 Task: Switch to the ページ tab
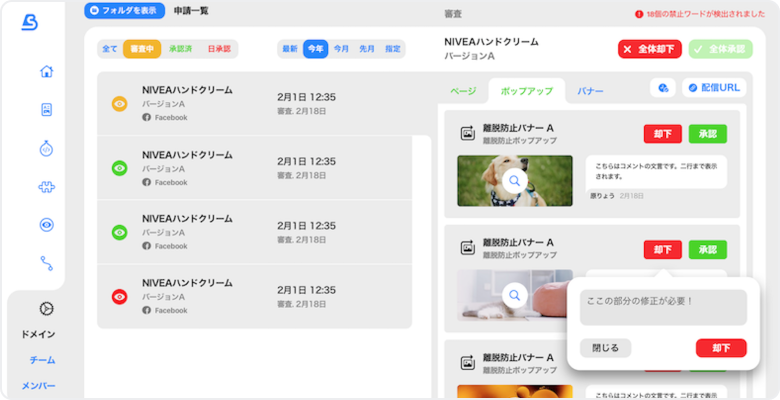pyautogui.click(x=463, y=91)
